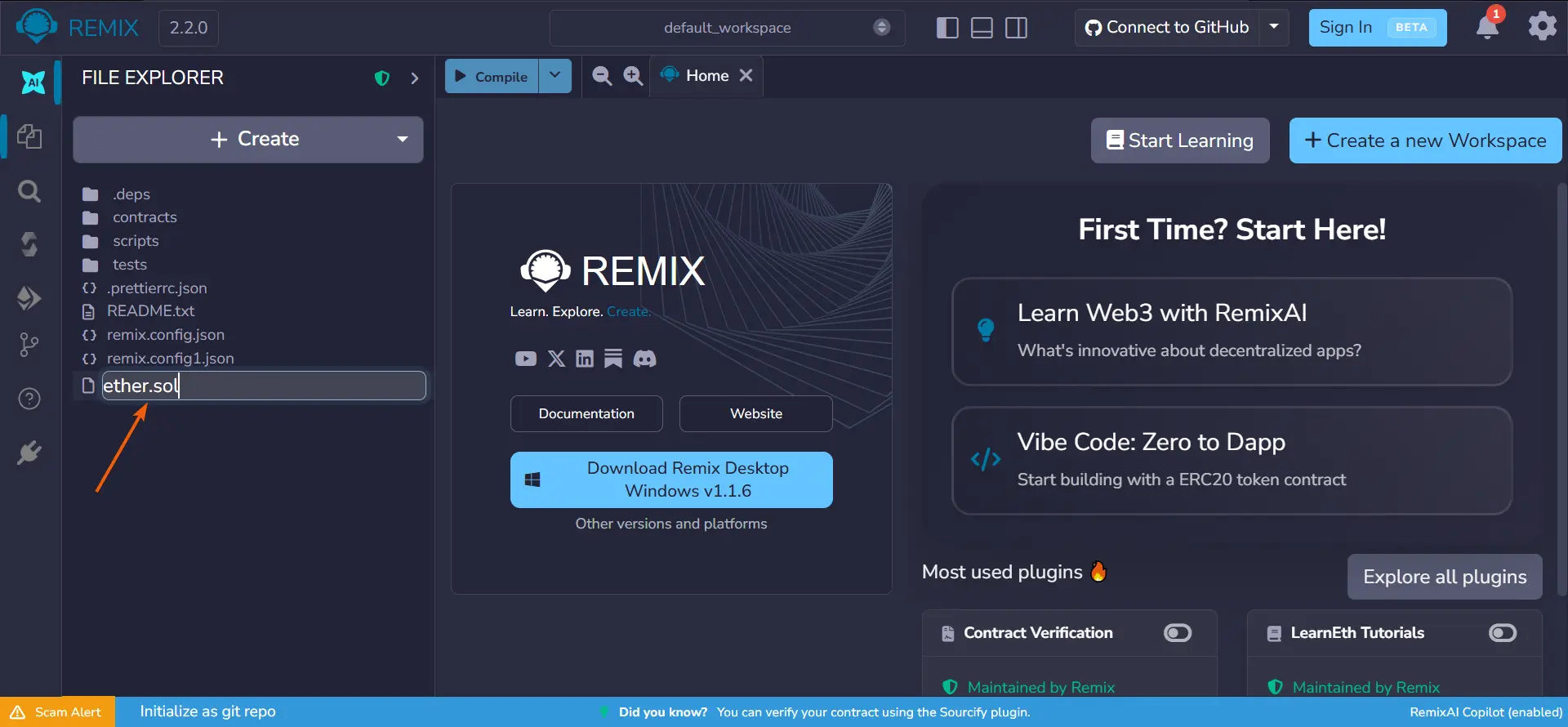
Task: Open the settings gear icon
Action: [1542, 26]
